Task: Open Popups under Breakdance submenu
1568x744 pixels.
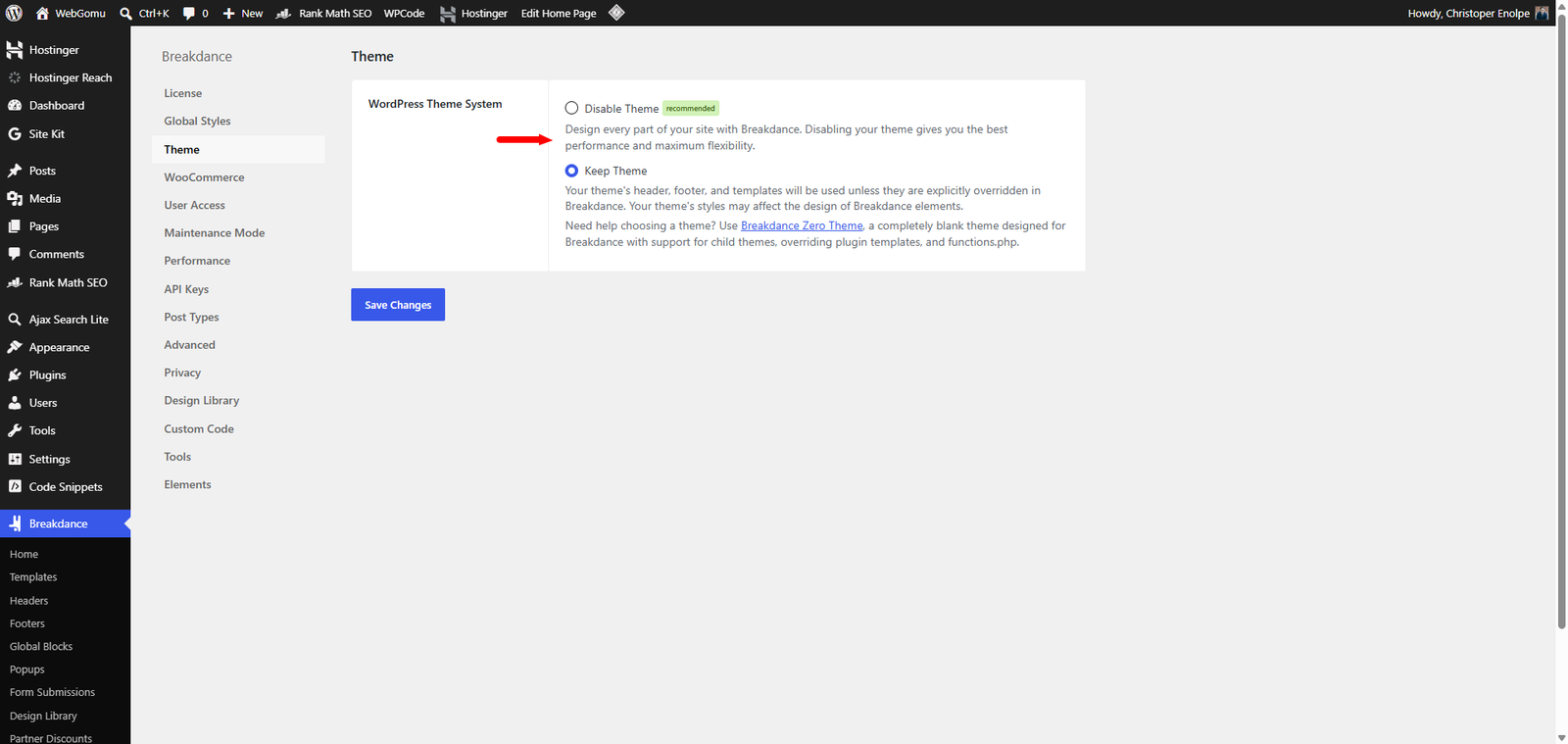Action: tap(27, 670)
